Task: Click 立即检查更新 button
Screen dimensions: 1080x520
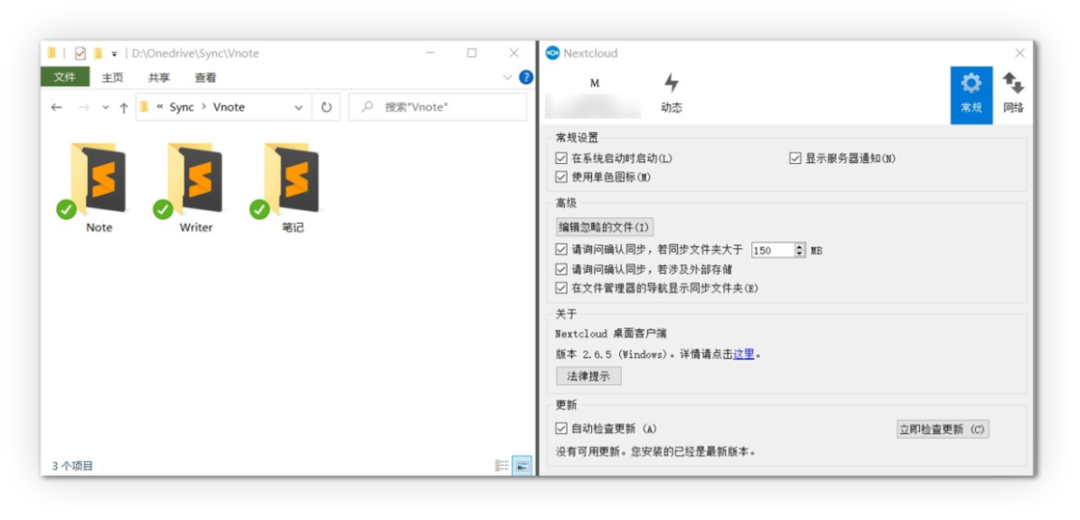Action: click(942, 429)
